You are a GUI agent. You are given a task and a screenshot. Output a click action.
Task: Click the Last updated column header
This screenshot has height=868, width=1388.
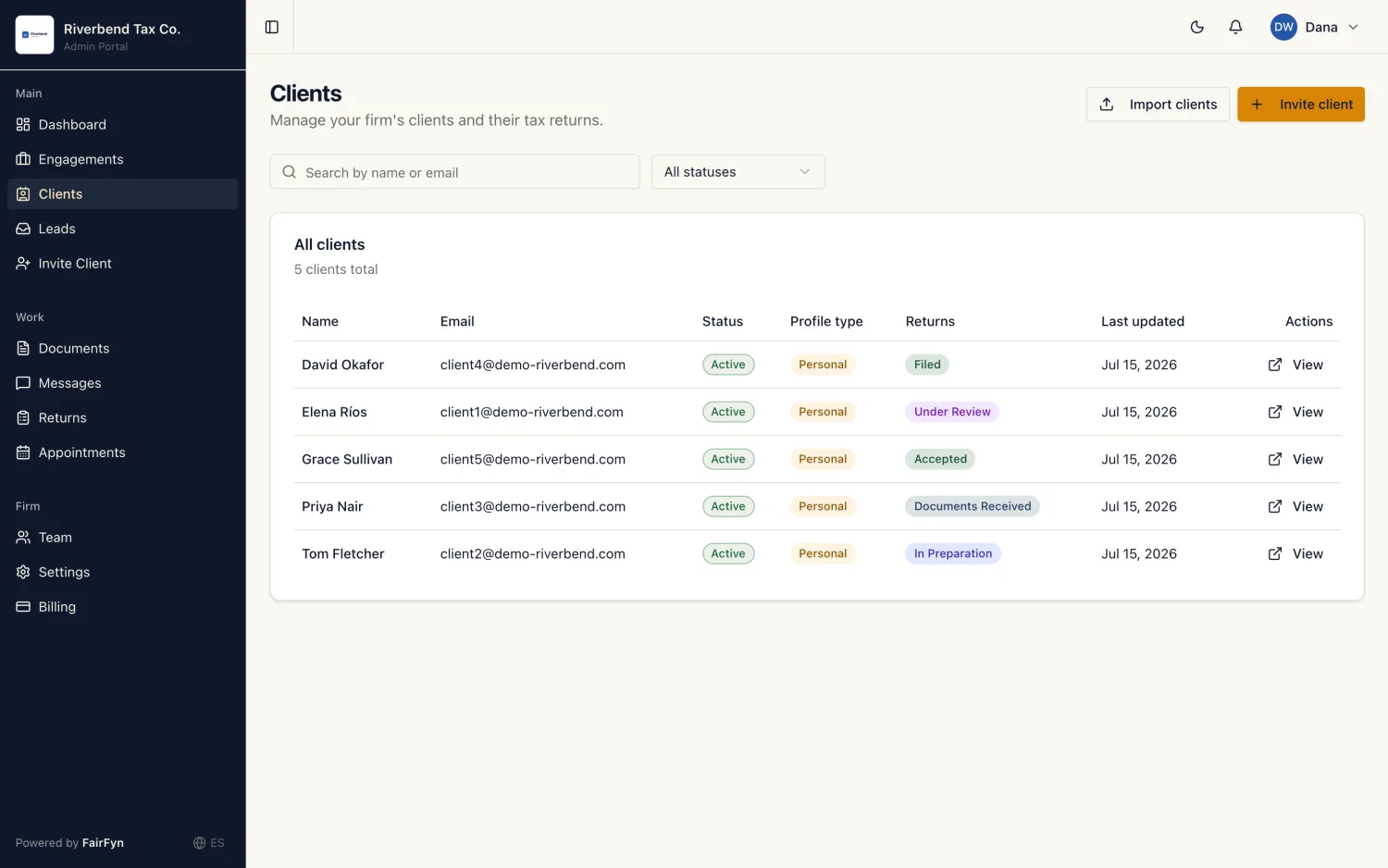point(1143,321)
